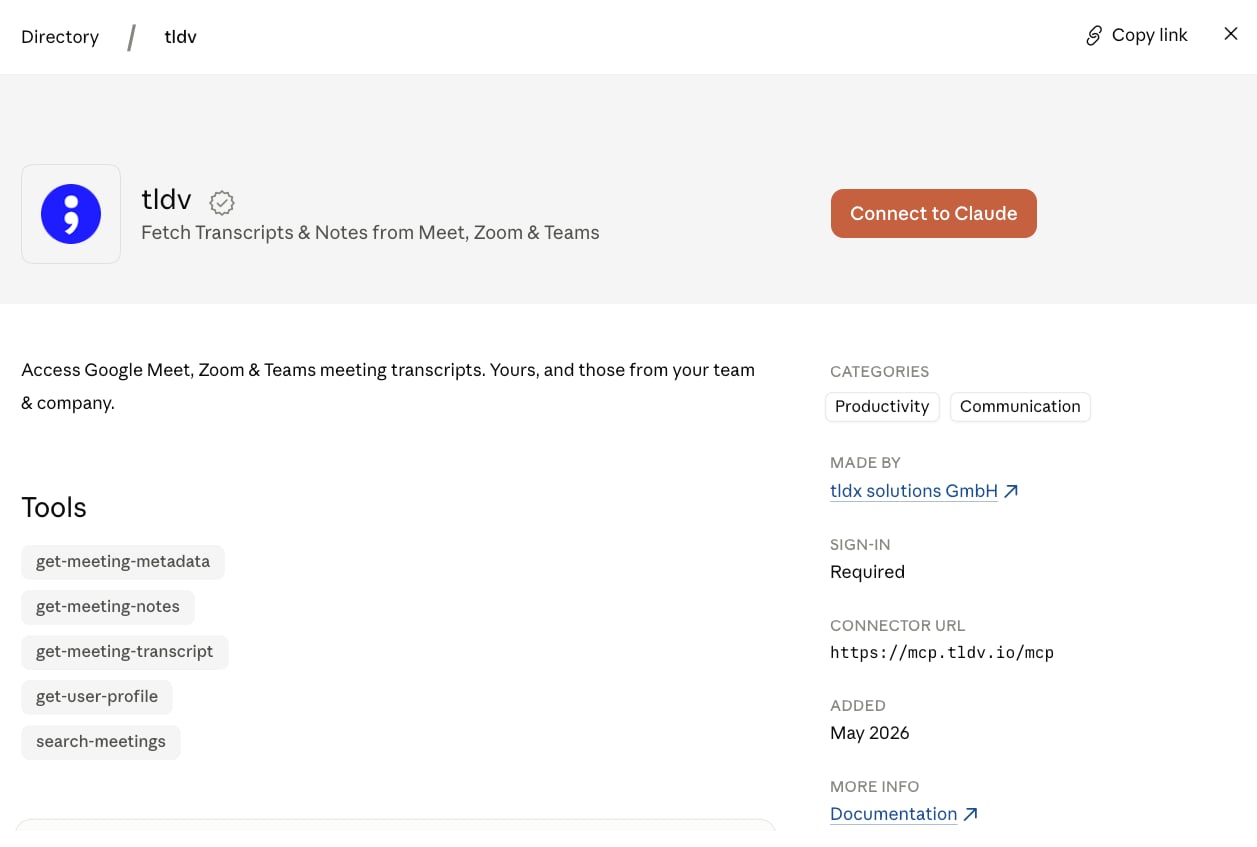This screenshot has height=847, width=1257.
Task: Click the tldv semicolon logo icon
Action: pyautogui.click(x=71, y=214)
